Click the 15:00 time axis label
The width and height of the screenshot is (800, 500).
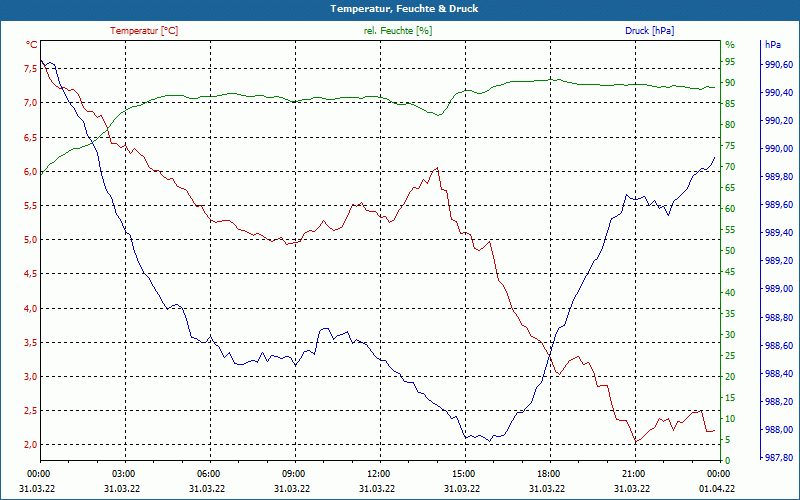(463, 473)
